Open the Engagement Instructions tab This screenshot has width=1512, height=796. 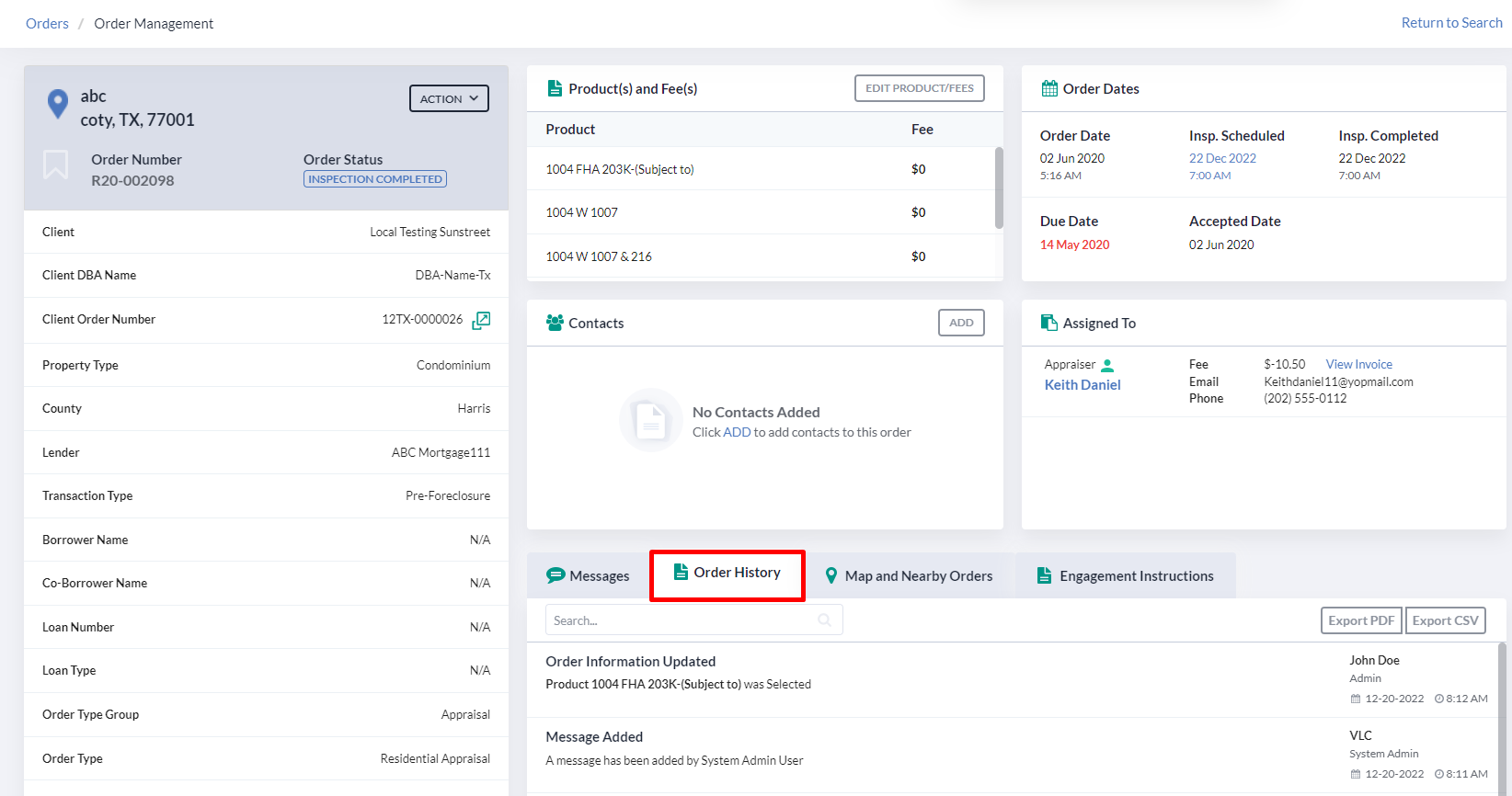pyautogui.click(x=1126, y=575)
